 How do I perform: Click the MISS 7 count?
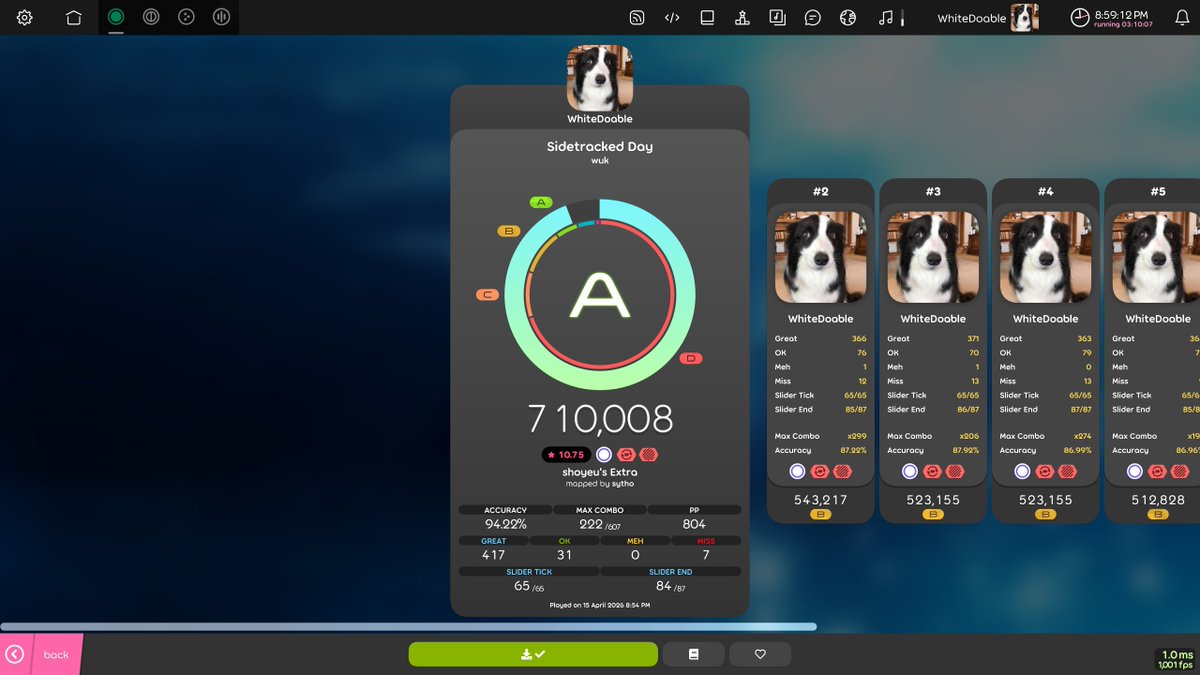pyautogui.click(x=706, y=548)
